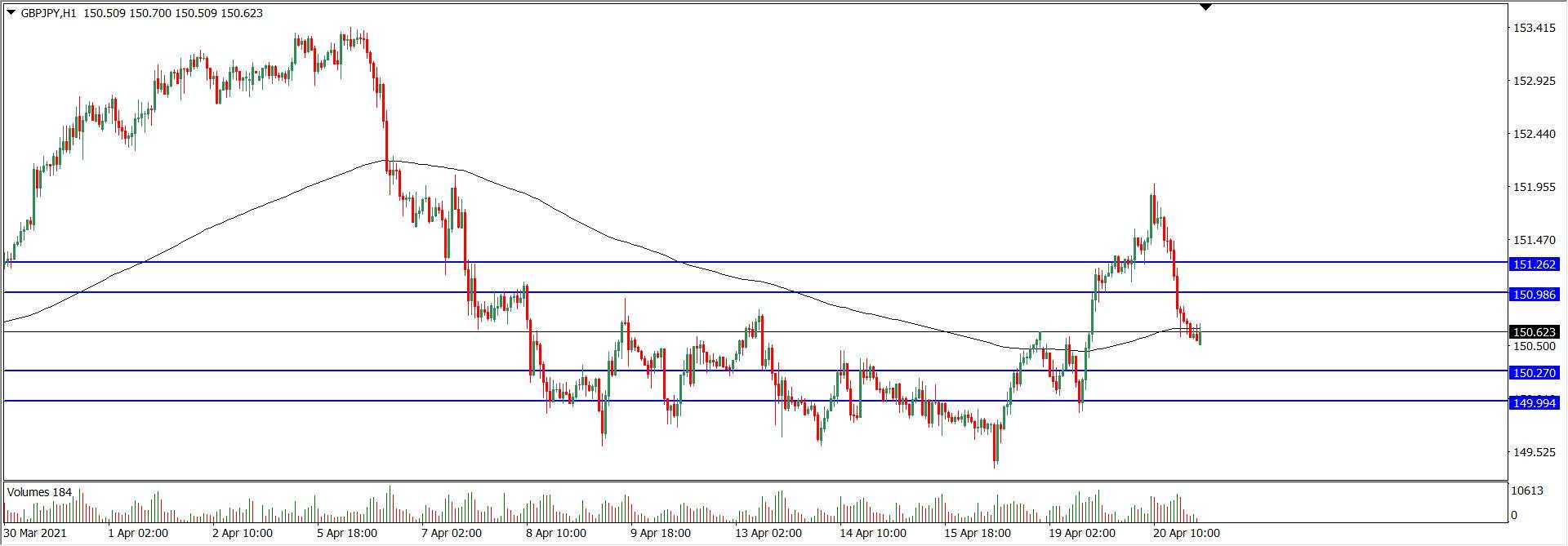
Task: Click the GBPJPY,H1 symbol label
Action: point(48,13)
